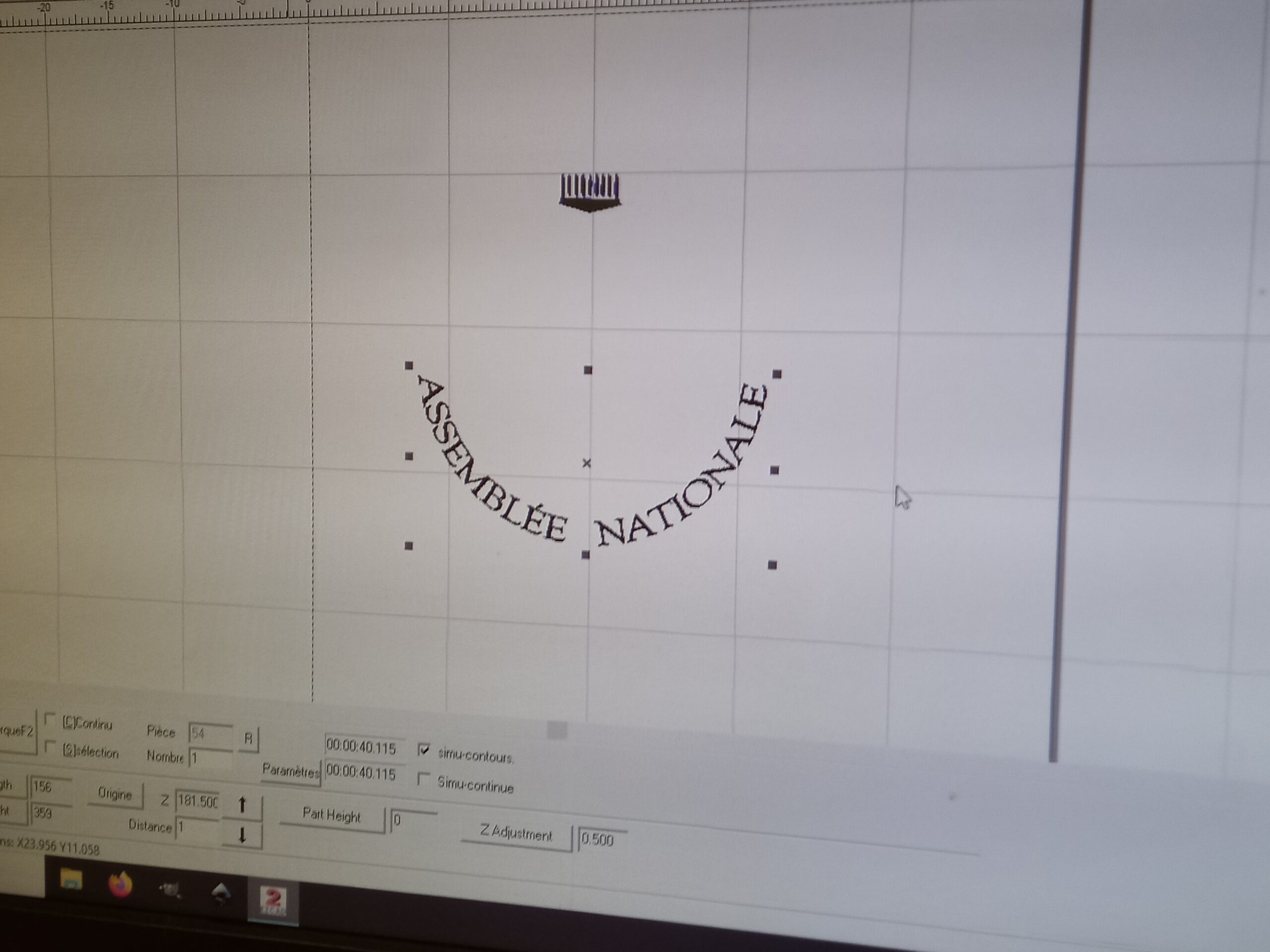Click the EzCad 2 taskbar icon
The width and height of the screenshot is (1270, 952).
point(273,901)
